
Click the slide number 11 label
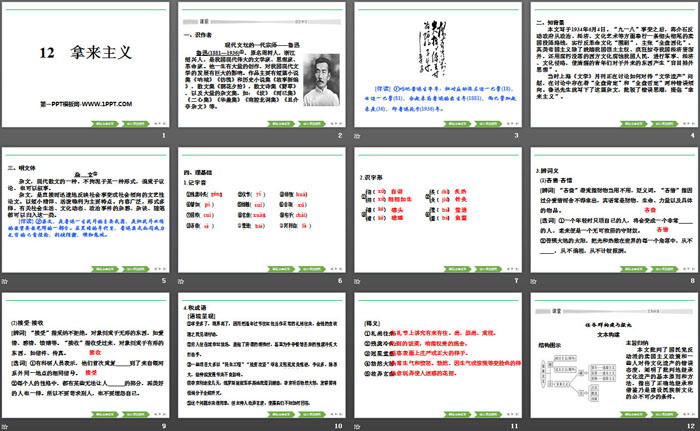[x=514, y=426]
